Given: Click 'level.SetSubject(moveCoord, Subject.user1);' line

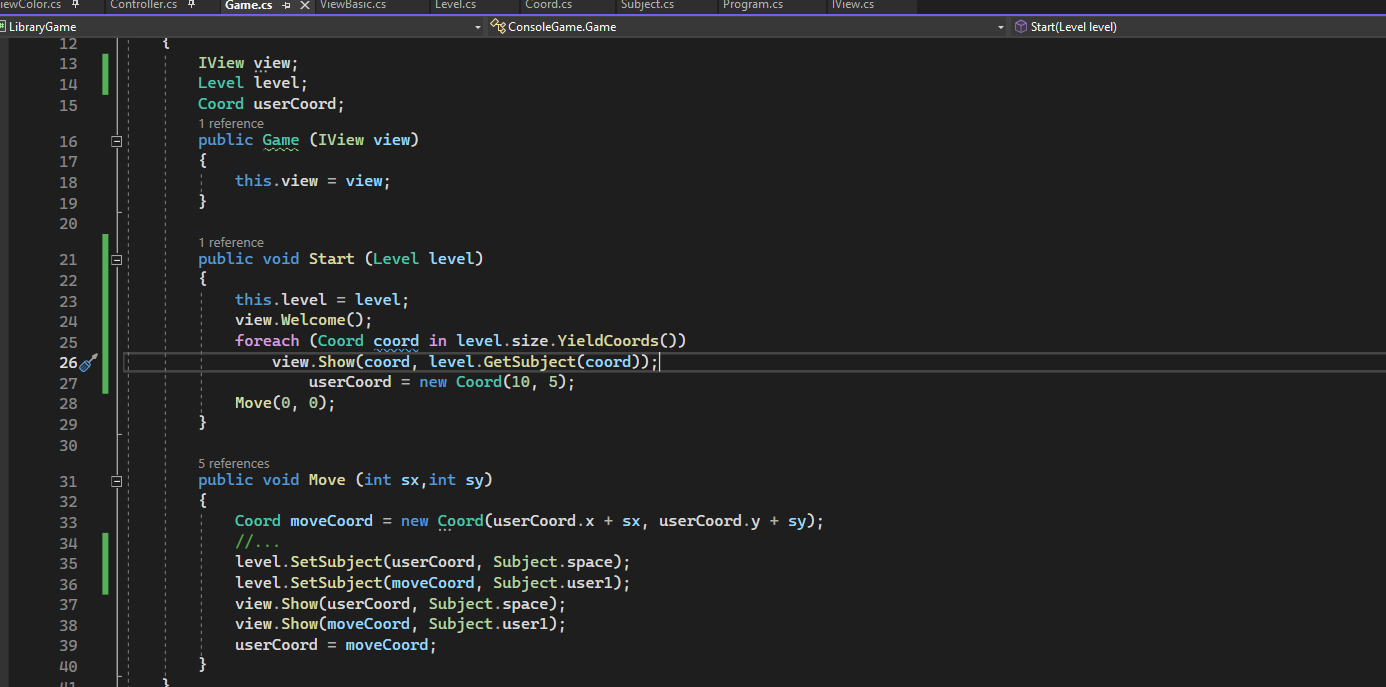Looking at the screenshot, I should coord(433,583).
